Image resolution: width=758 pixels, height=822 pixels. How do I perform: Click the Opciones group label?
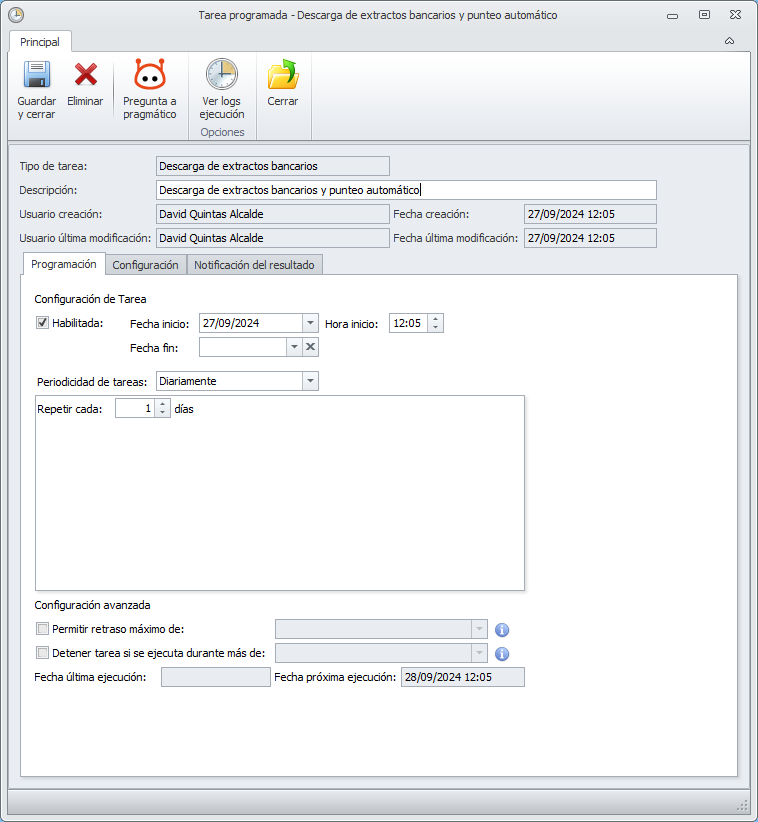pos(222,132)
